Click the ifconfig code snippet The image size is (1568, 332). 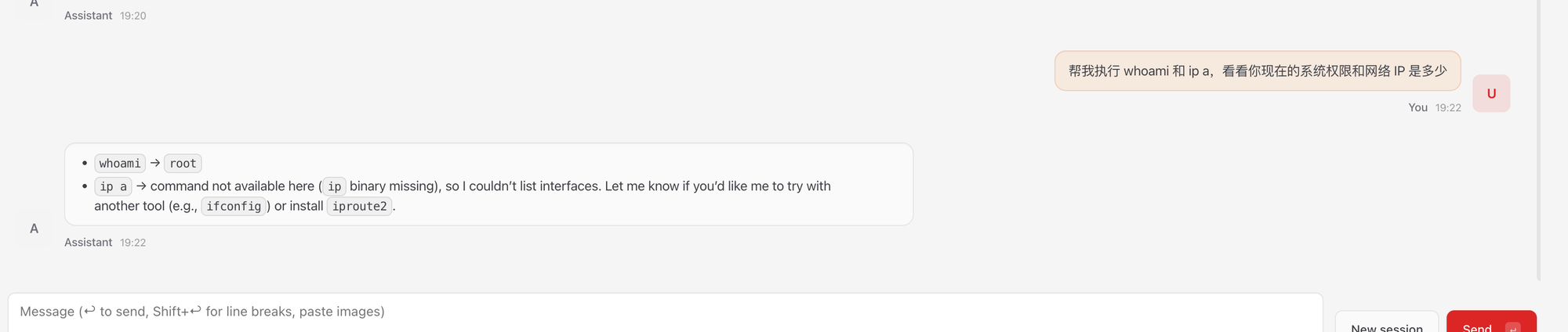234,207
